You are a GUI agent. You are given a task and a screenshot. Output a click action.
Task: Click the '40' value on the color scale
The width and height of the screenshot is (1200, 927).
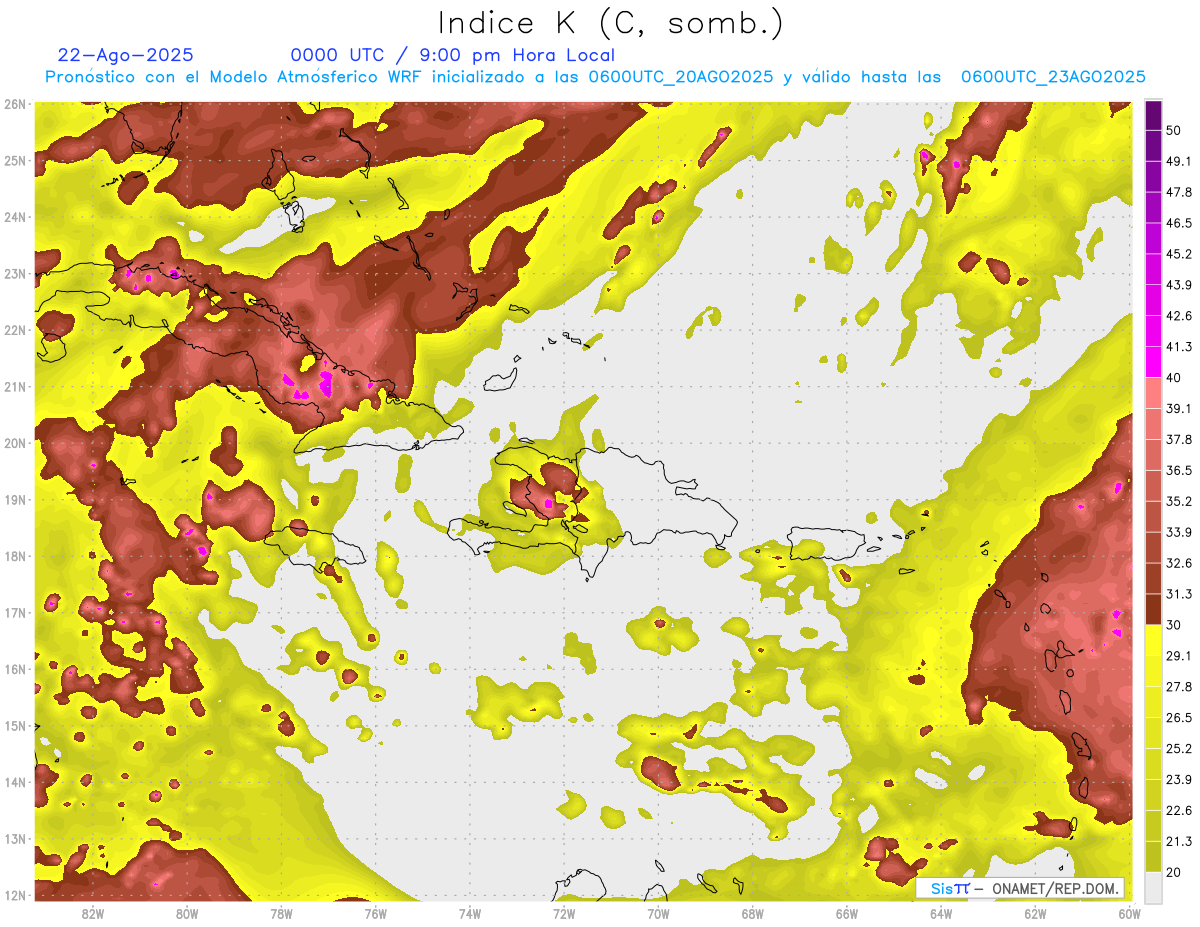(1174, 378)
